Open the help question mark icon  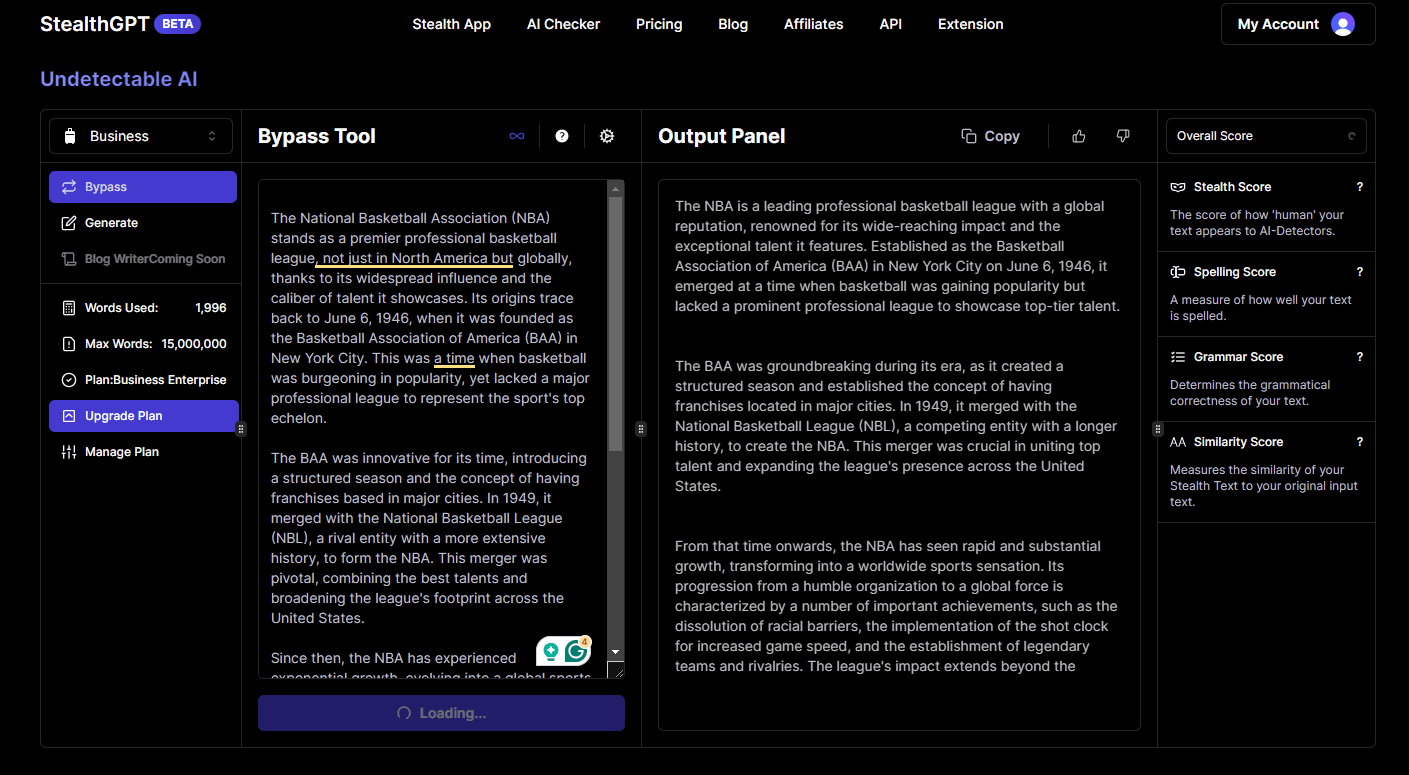point(562,136)
